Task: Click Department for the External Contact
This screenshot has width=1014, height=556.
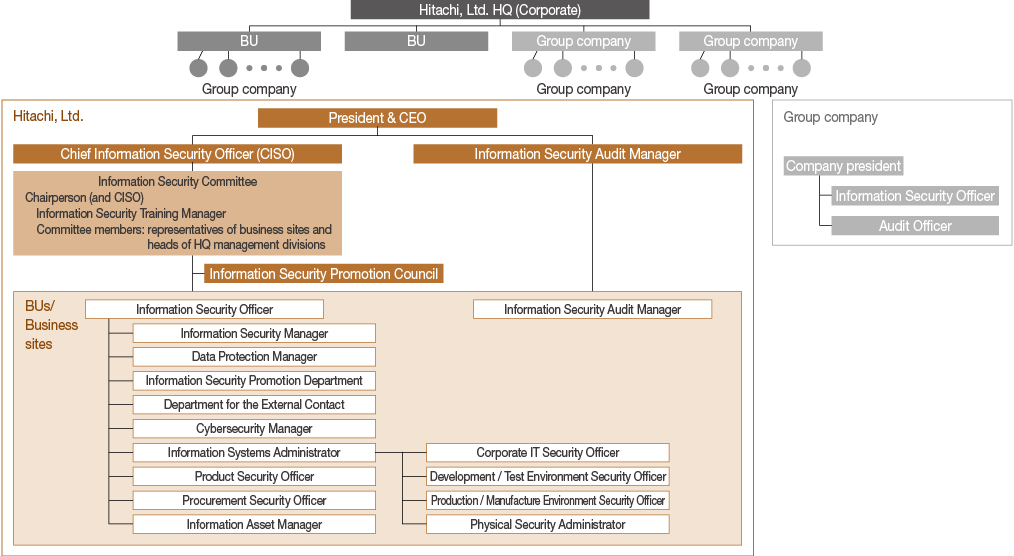Action: (x=254, y=405)
